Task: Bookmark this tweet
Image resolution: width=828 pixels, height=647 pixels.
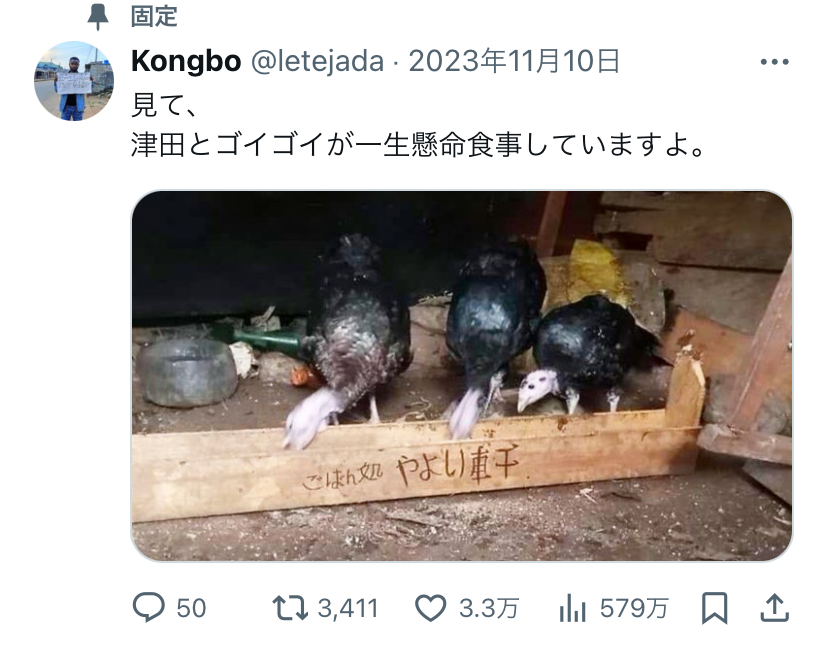Action: pyautogui.click(x=714, y=608)
